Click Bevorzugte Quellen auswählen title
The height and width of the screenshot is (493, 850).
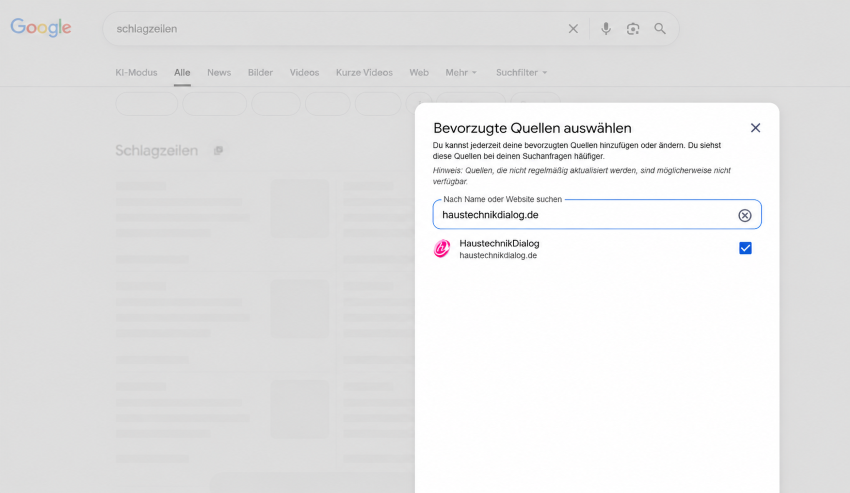point(532,128)
